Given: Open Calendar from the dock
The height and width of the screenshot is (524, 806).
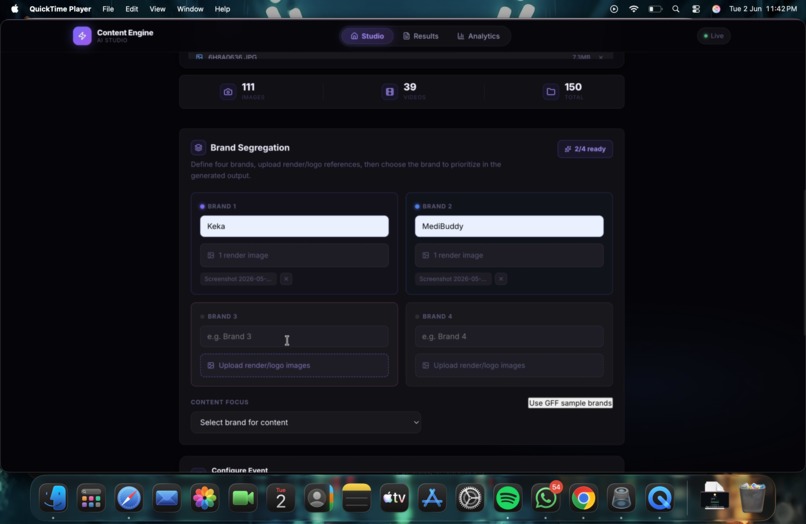Looking at the screenshot, I should (x=281, y=498).
